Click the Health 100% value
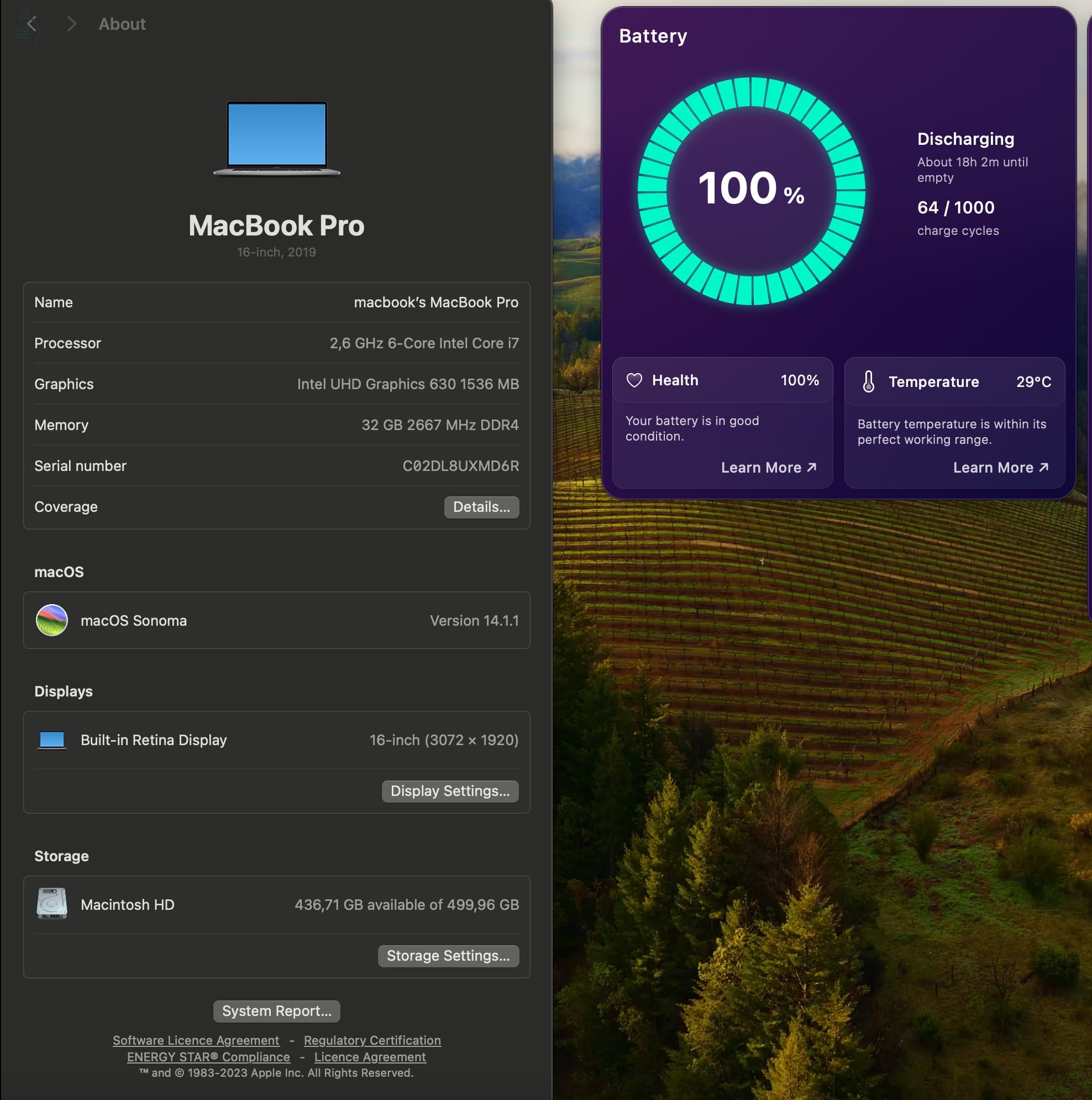The height and width of the screenshot is (1100, 1092). point(799,380)
